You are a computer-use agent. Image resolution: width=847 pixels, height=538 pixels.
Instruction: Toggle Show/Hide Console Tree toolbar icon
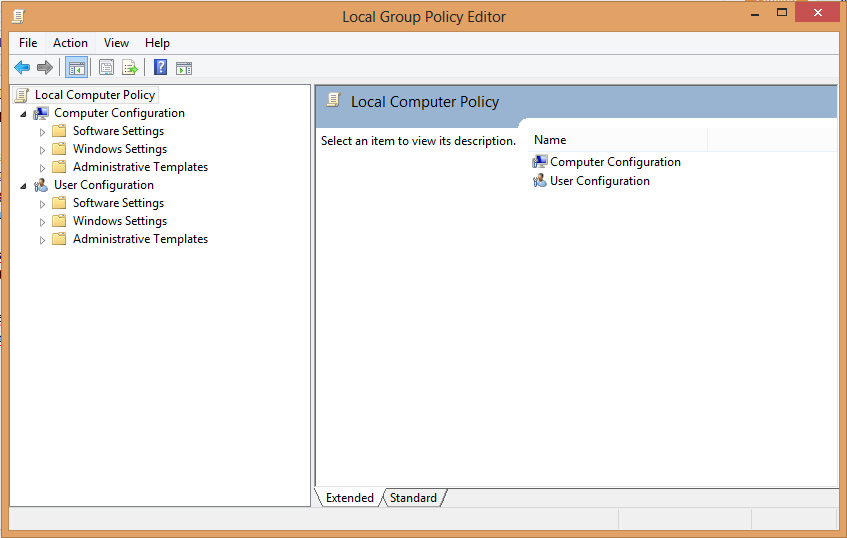coord(76,68)
